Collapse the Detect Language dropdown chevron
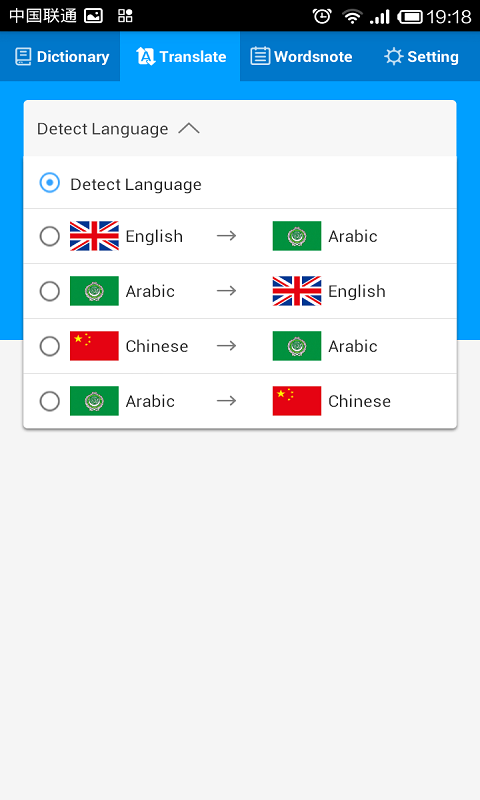This screenshot has width=480, height=800. point(189,128)
